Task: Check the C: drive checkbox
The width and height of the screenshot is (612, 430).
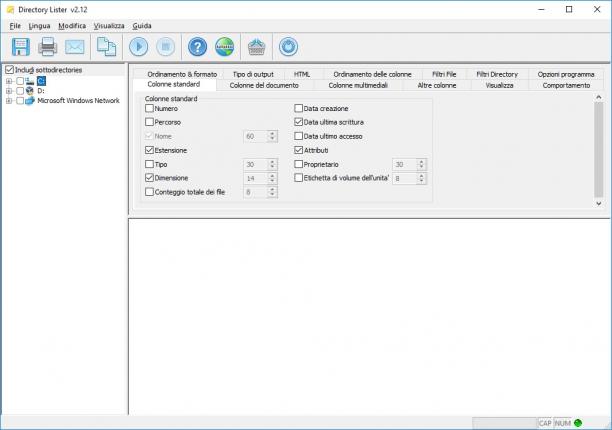Action: pos(20,81)
